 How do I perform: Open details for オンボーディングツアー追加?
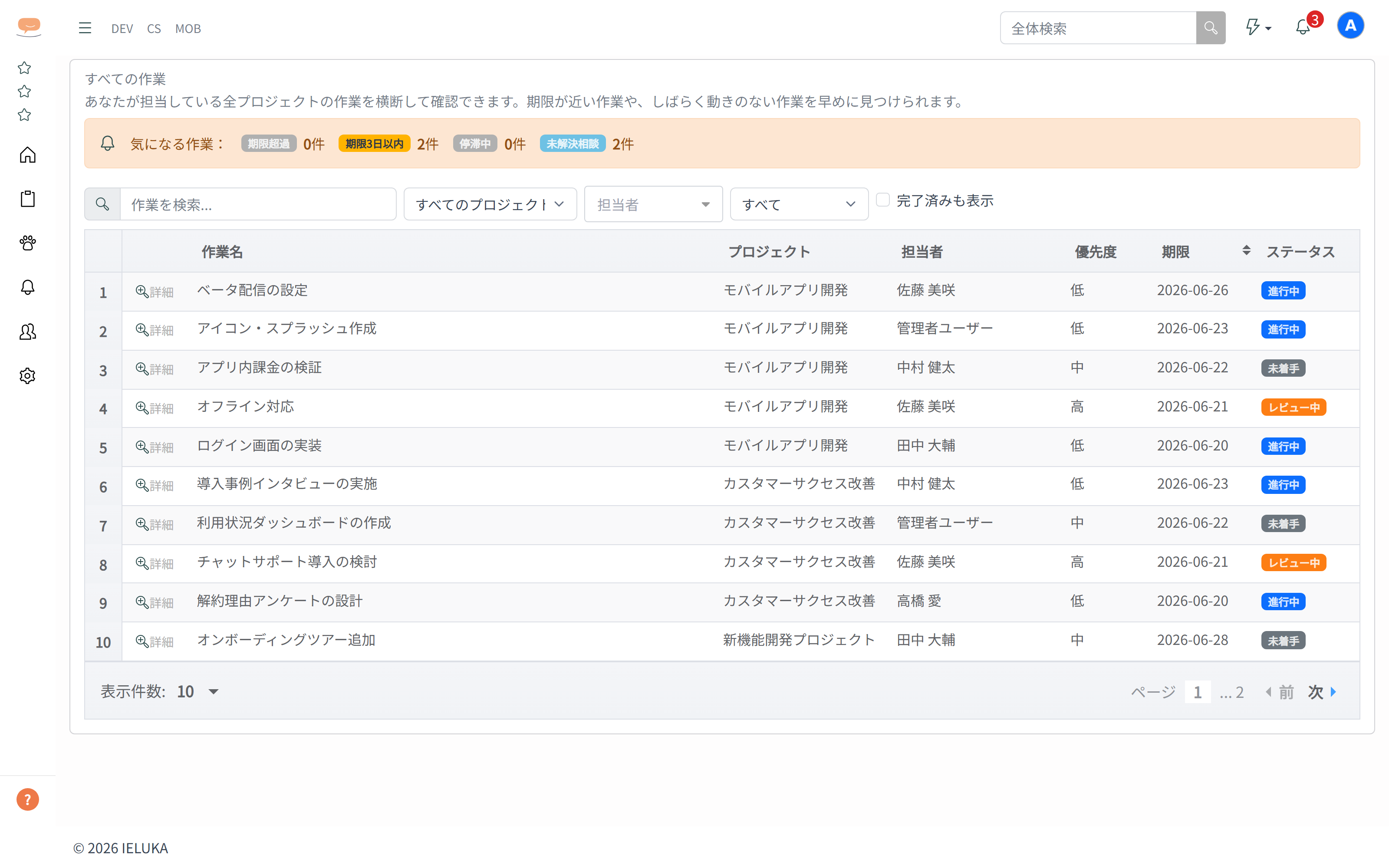(x=155, y=642)
